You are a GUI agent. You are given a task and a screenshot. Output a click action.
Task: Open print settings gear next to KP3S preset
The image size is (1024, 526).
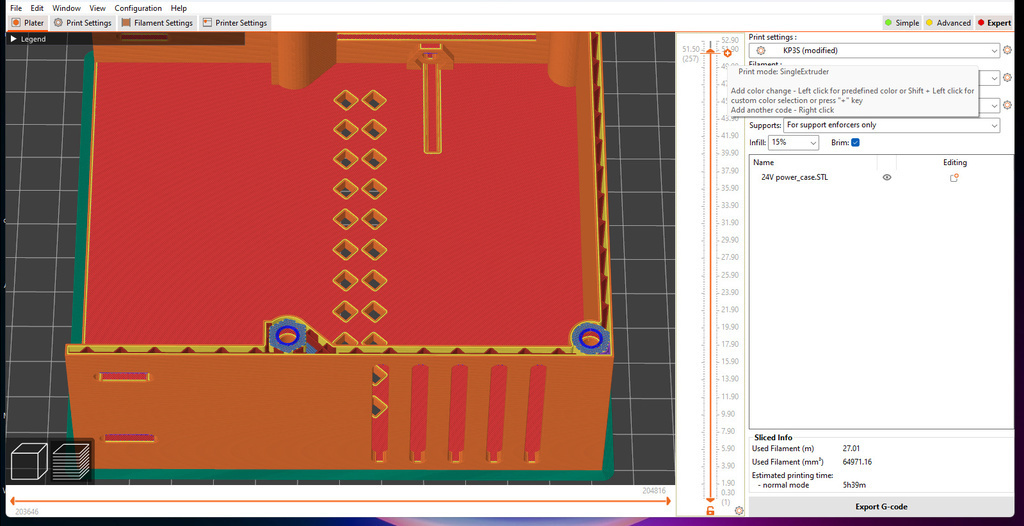(1008, 50)
